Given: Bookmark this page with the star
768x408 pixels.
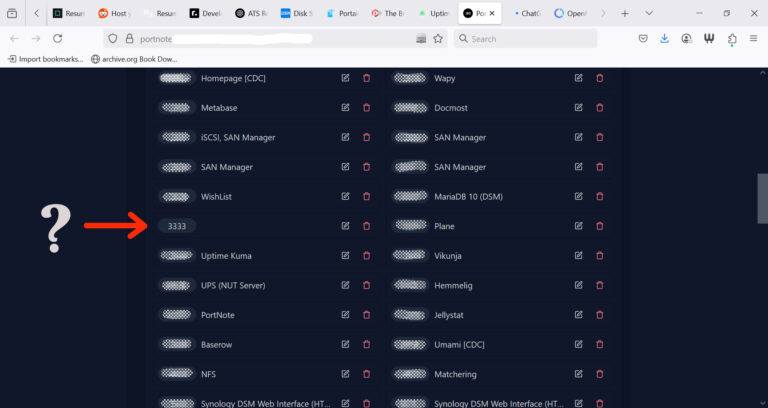Looking at the screenshot, I should pyautogui.click(x=438, y=39).
